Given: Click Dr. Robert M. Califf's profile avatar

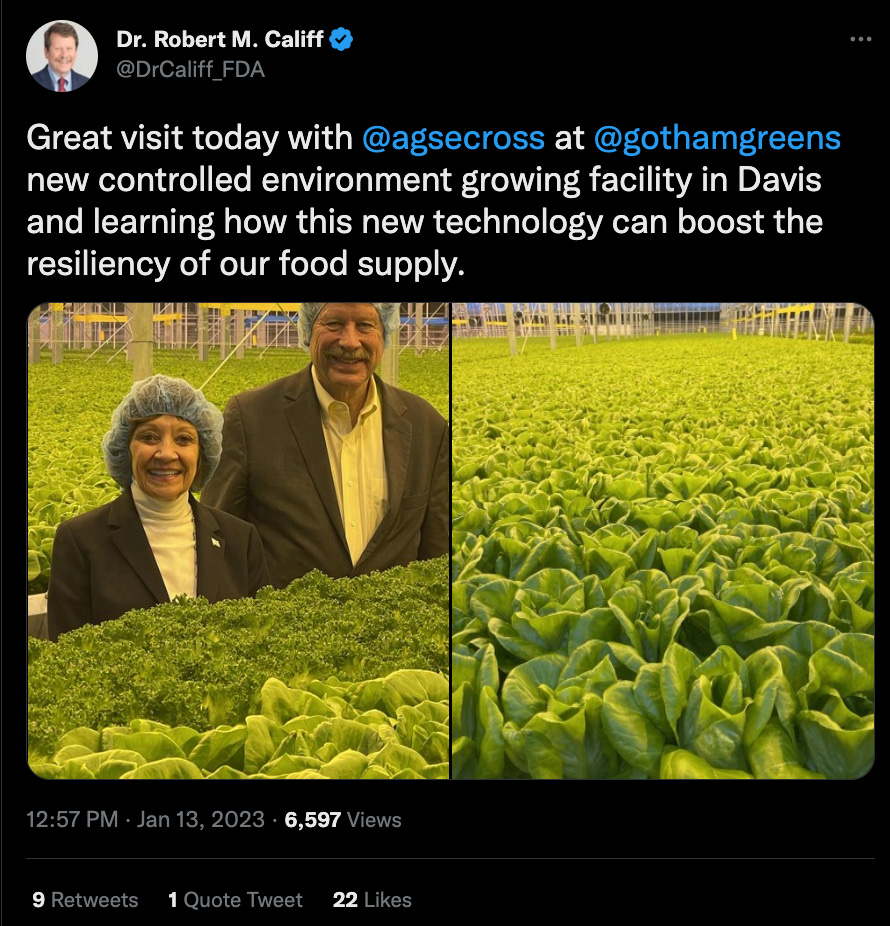Looking at the screenshot, I should (62, 56).
